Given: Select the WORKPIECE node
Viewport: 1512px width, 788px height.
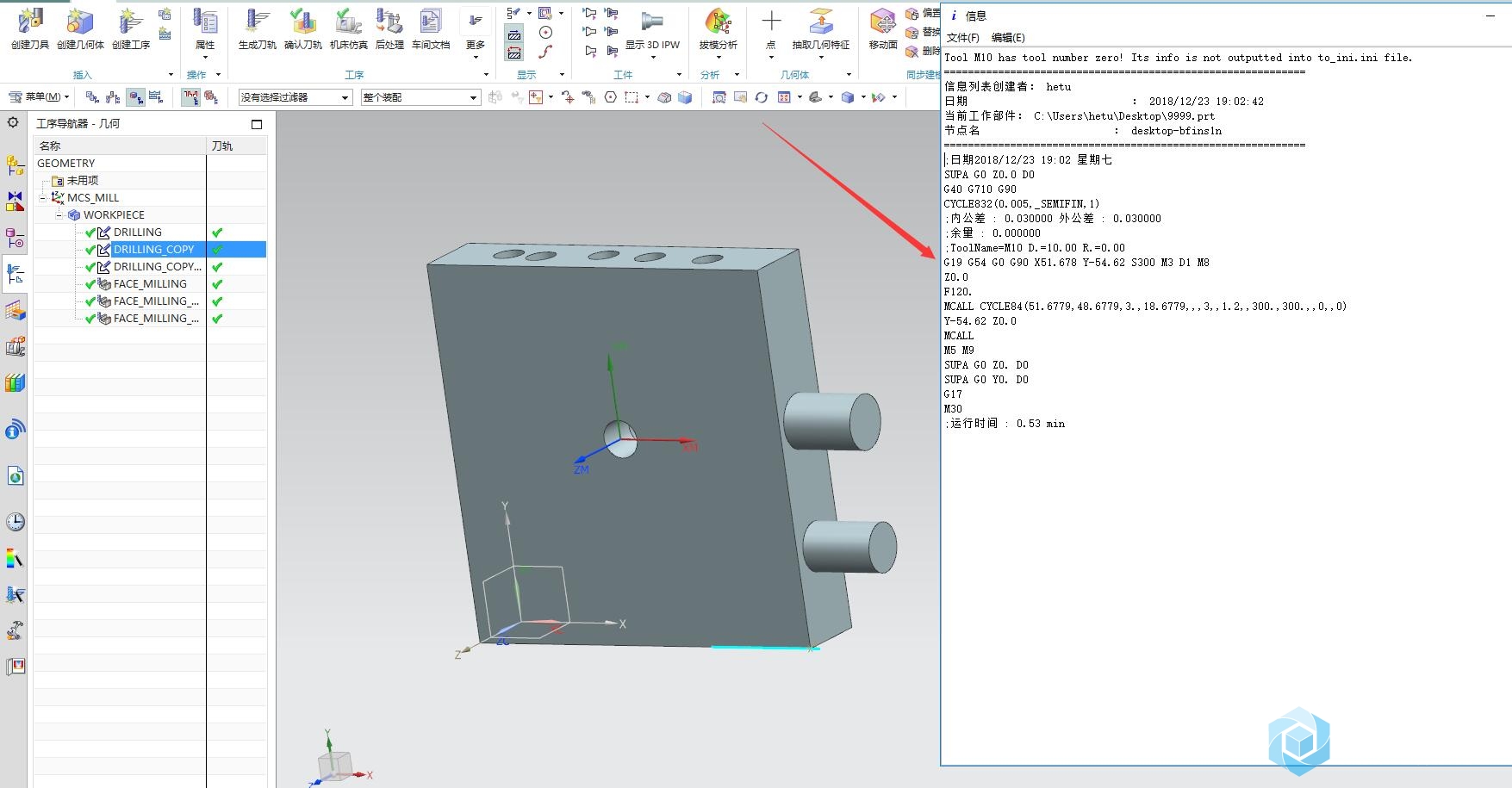Looking at the screenshot, I should (x=114, y=214).
